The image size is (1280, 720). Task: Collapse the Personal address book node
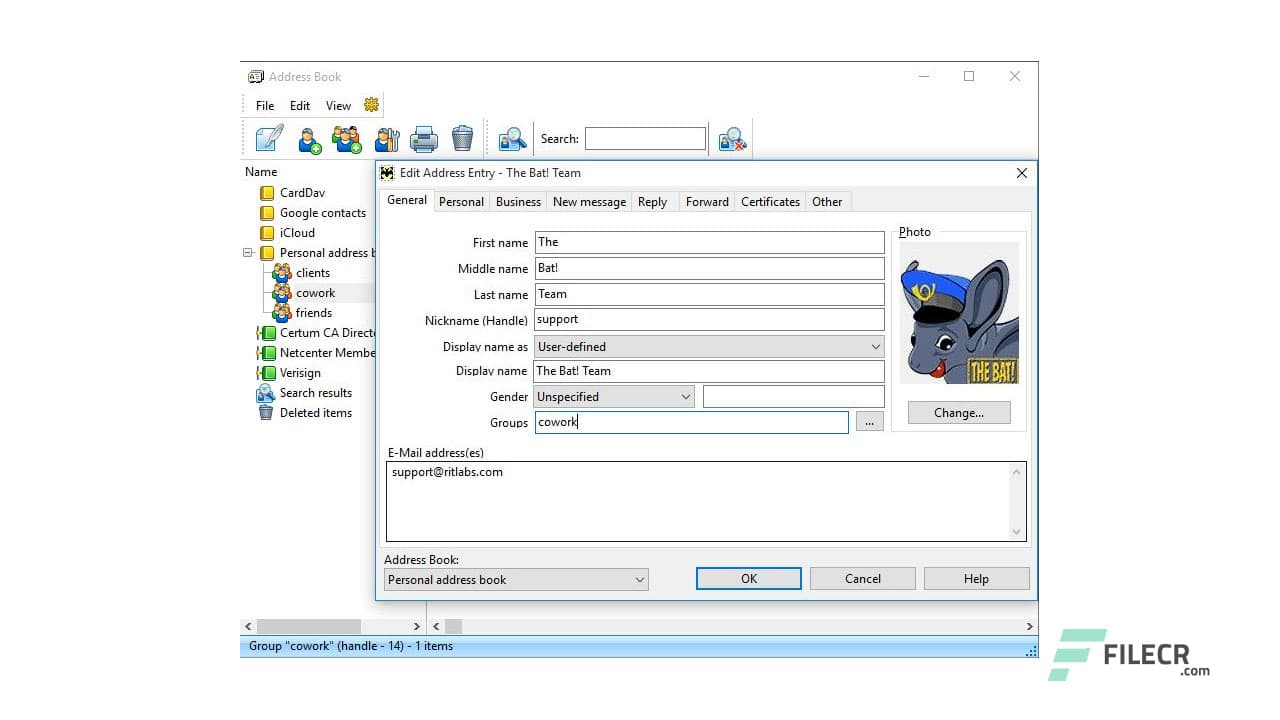(248, 252)
